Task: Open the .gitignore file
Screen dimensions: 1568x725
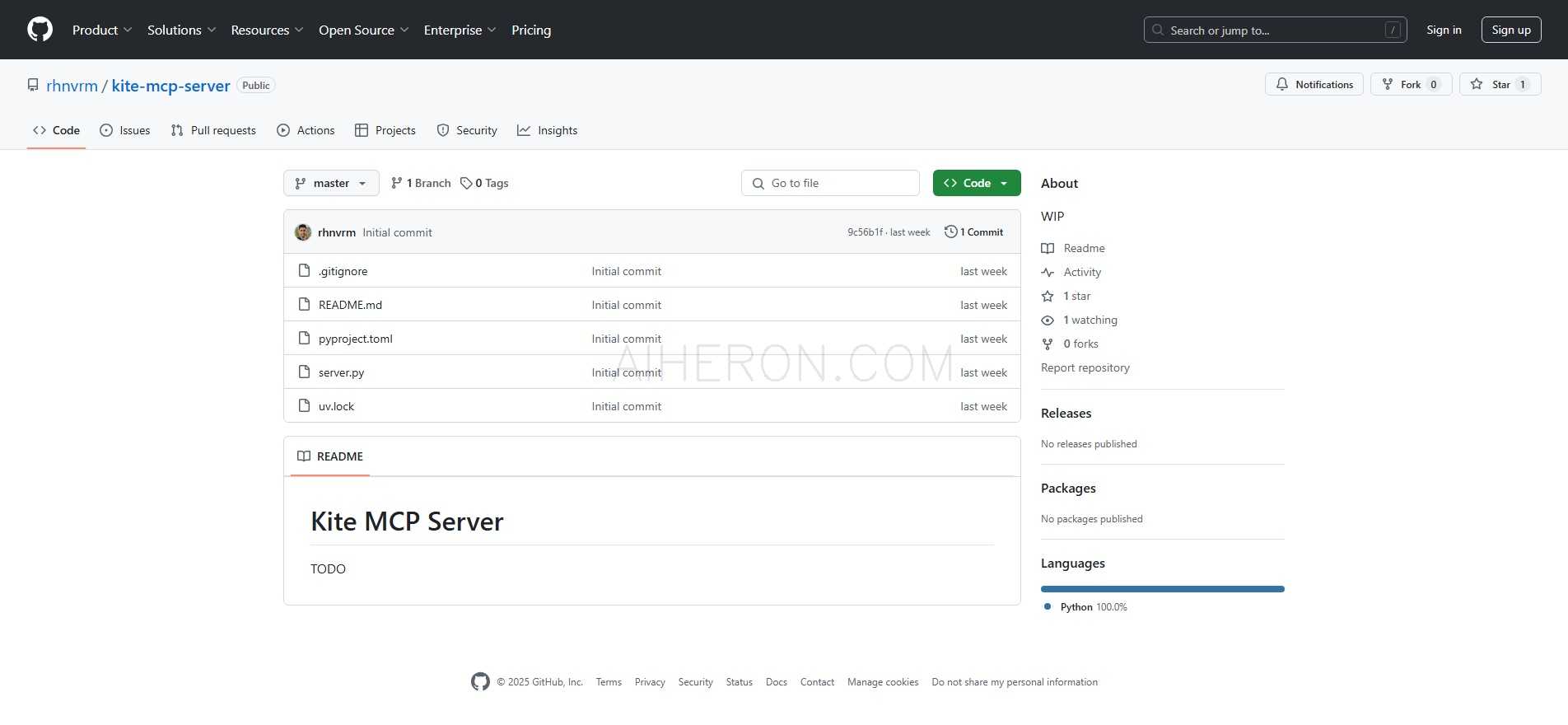Action: coord(343,271)
